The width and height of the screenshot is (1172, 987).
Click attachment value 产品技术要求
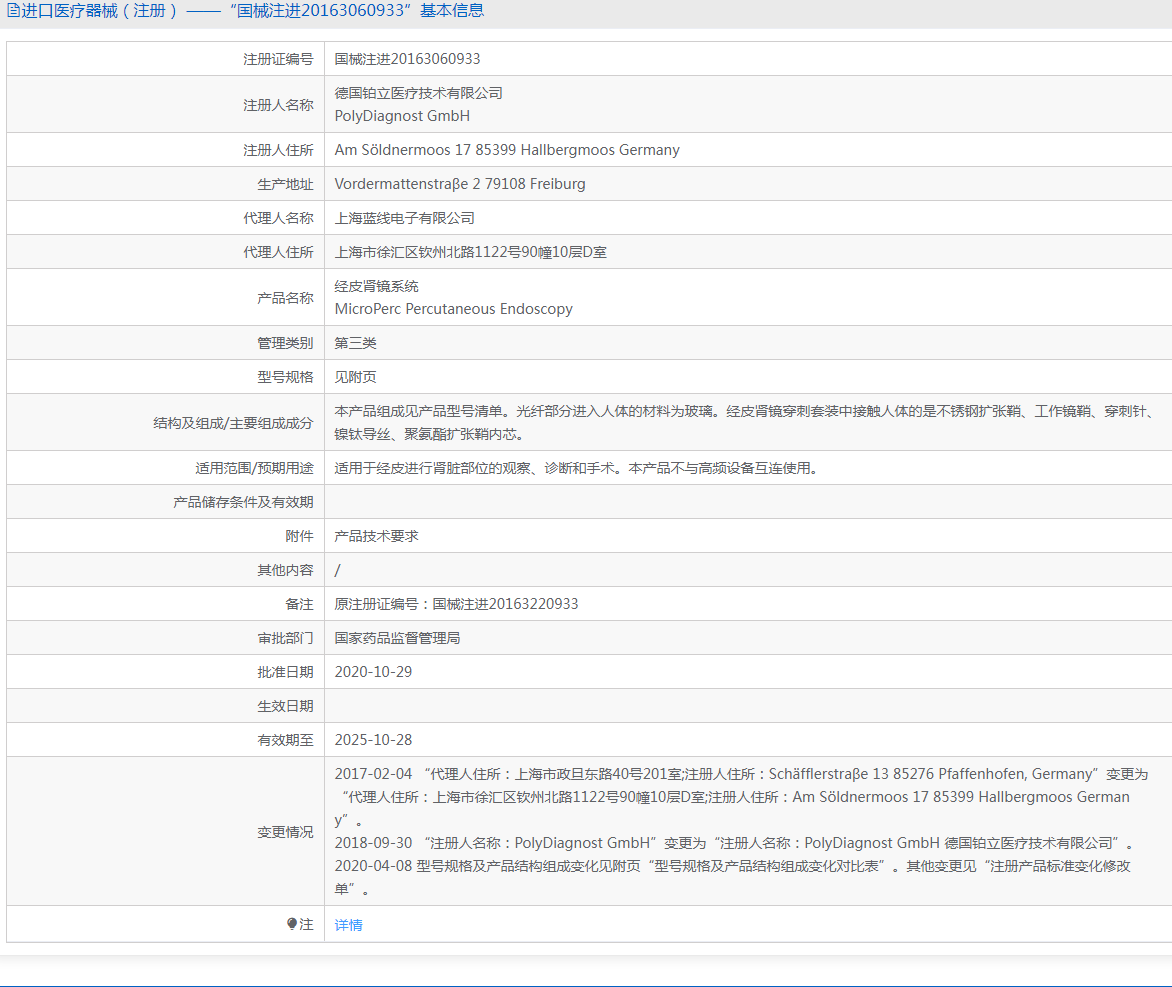(x=376, y=536)
